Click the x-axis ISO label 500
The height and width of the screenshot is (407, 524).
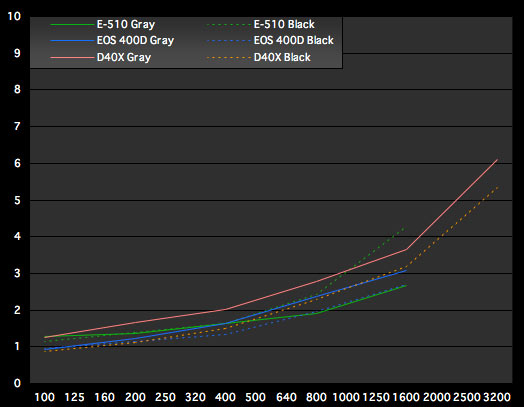click(256, 397)
